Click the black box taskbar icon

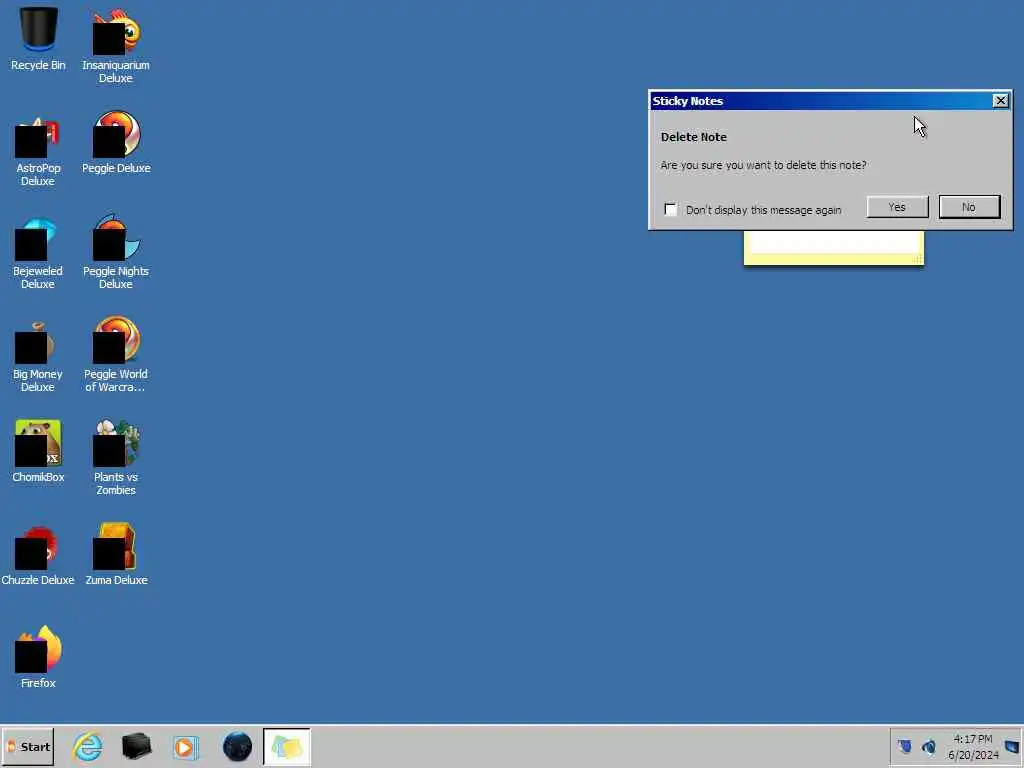pyautogui.click(x=136, y=746)
